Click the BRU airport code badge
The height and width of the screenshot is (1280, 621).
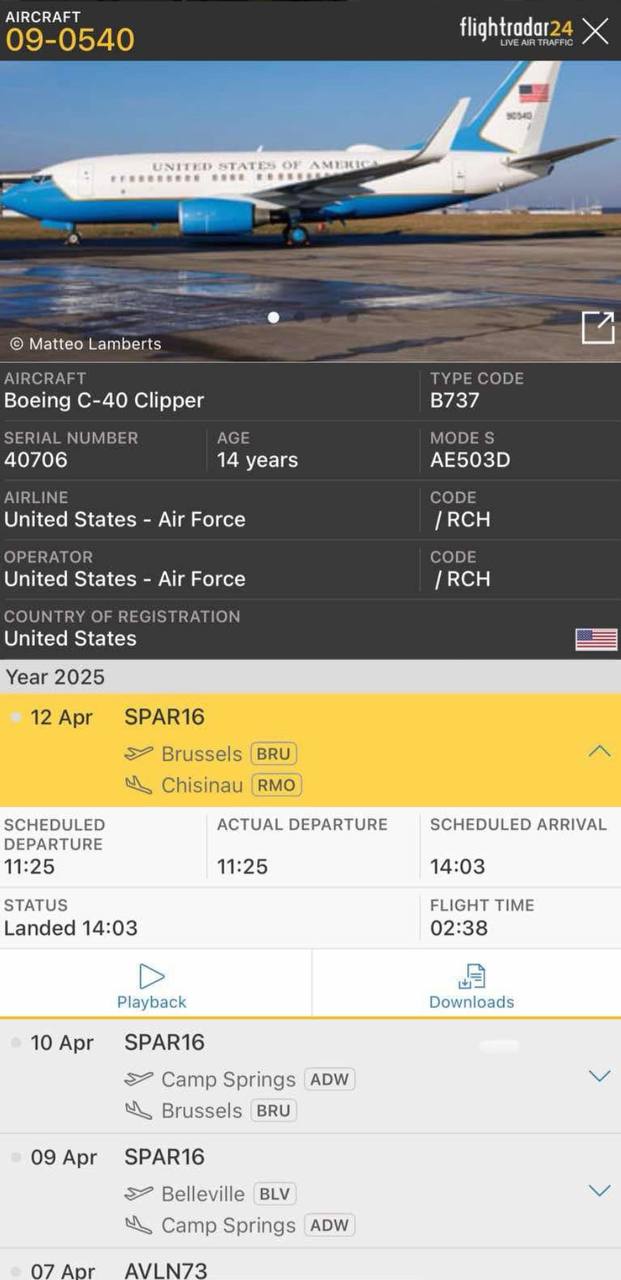point(273,754)
